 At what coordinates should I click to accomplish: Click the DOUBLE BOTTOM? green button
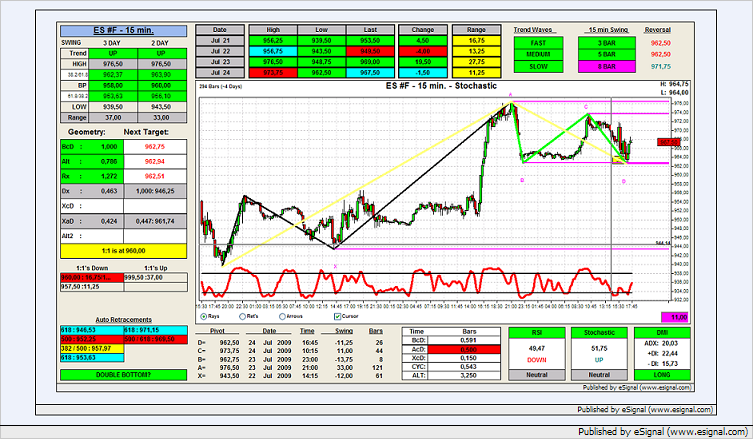(x=122, y=374)
